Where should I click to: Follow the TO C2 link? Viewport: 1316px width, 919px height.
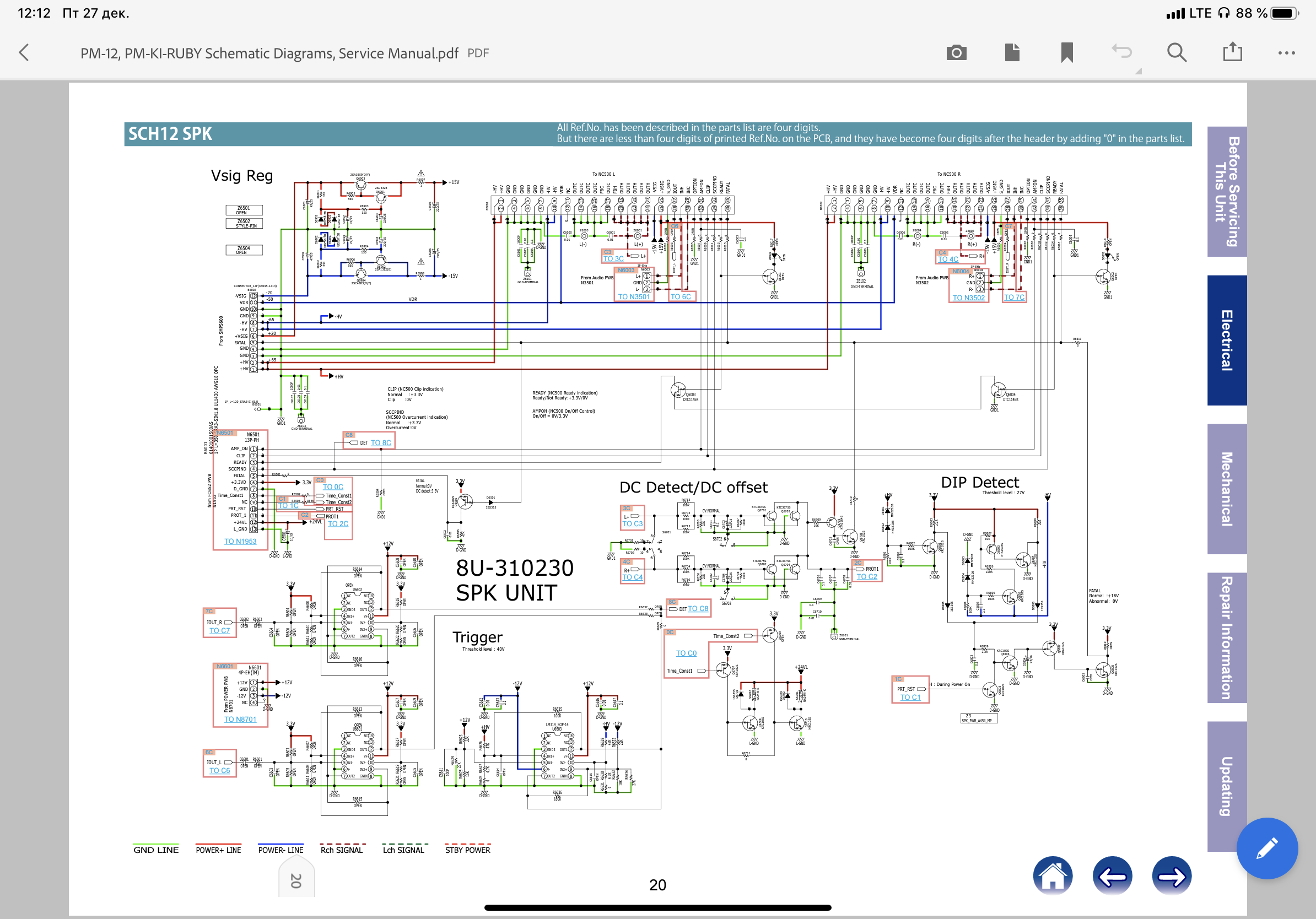coord(867,576)
